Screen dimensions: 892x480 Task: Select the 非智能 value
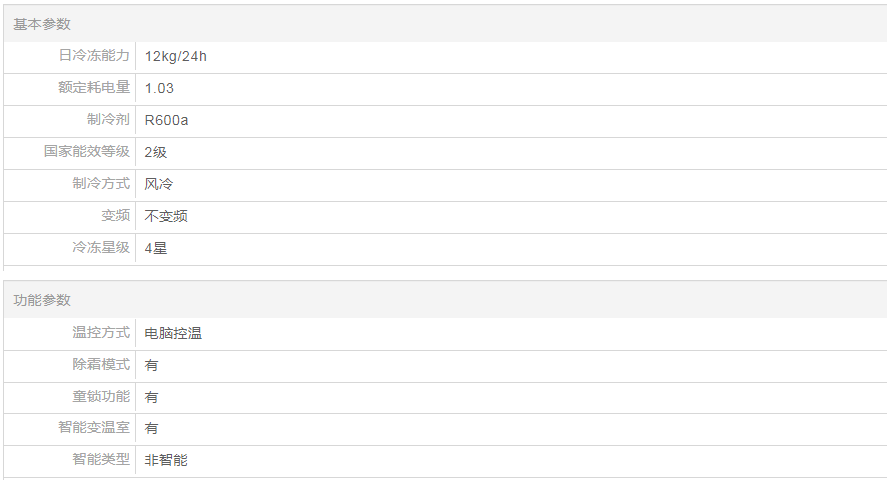click(x=166, y=460)
